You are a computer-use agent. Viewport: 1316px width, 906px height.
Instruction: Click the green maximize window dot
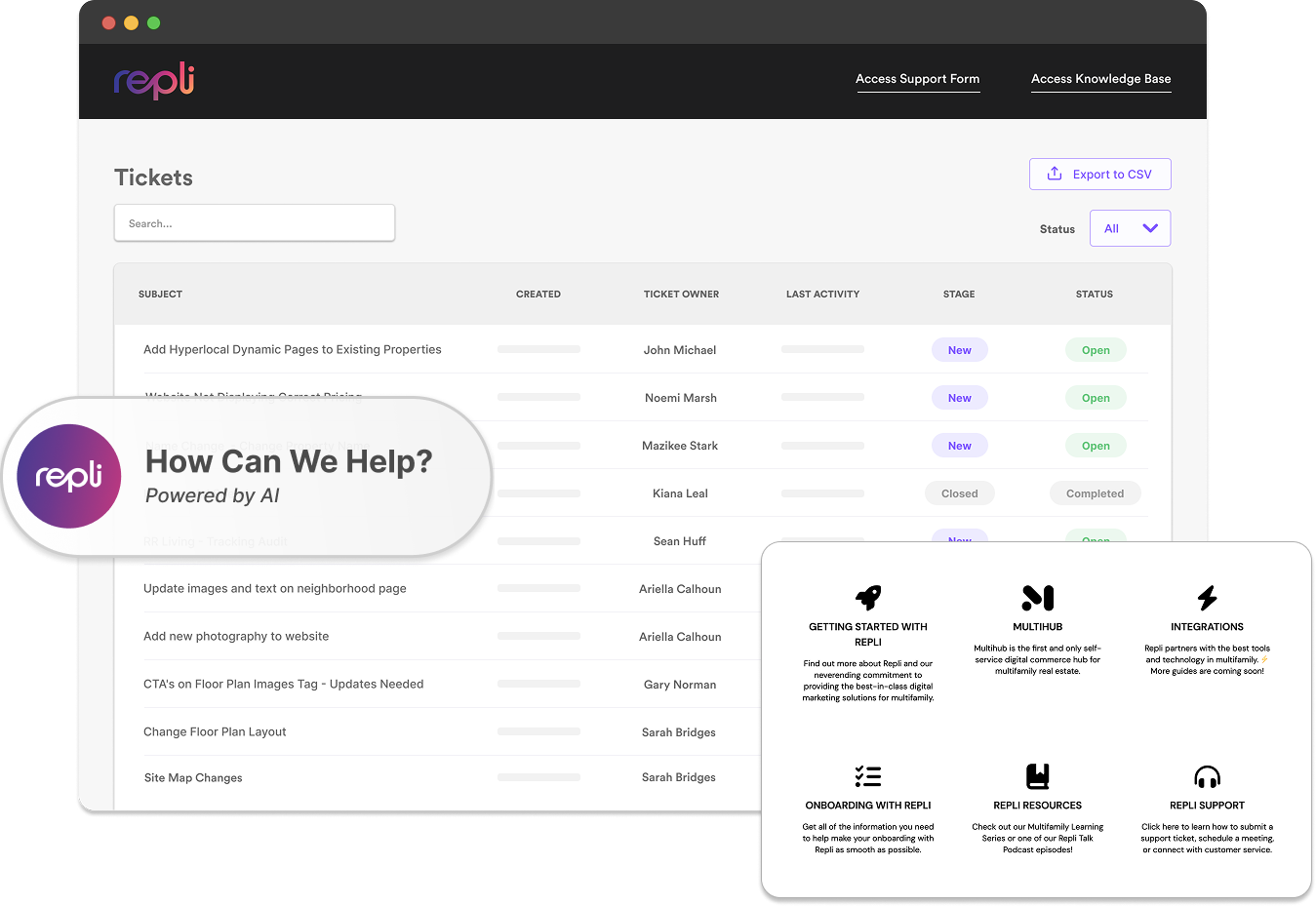pos(153,22)
